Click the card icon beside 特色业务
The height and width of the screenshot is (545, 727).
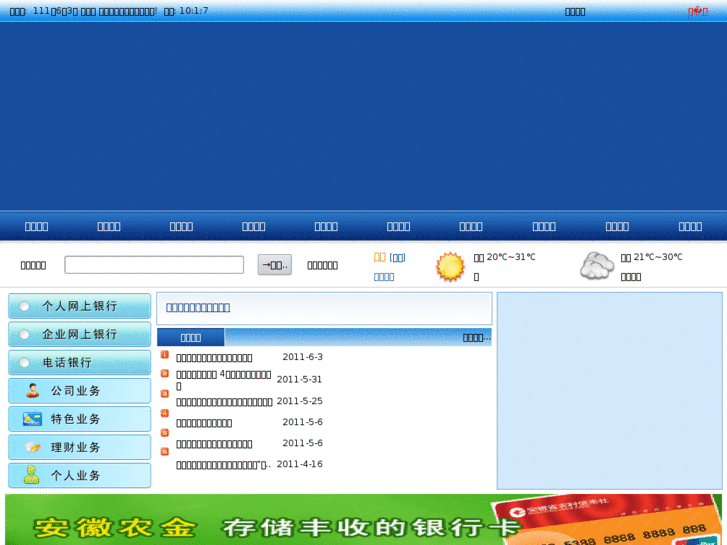pyautogui.click(x=32, y=419)
